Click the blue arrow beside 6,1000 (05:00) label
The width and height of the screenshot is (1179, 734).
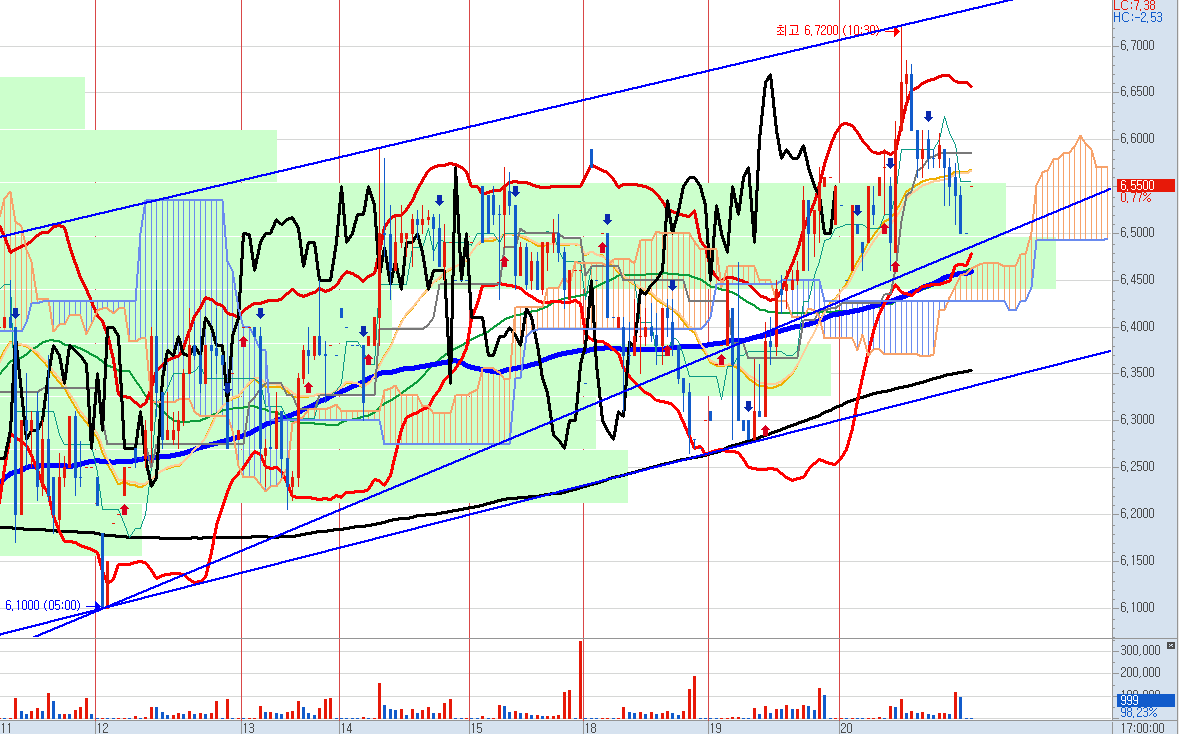pyautogui.click(x=94, y=606)
